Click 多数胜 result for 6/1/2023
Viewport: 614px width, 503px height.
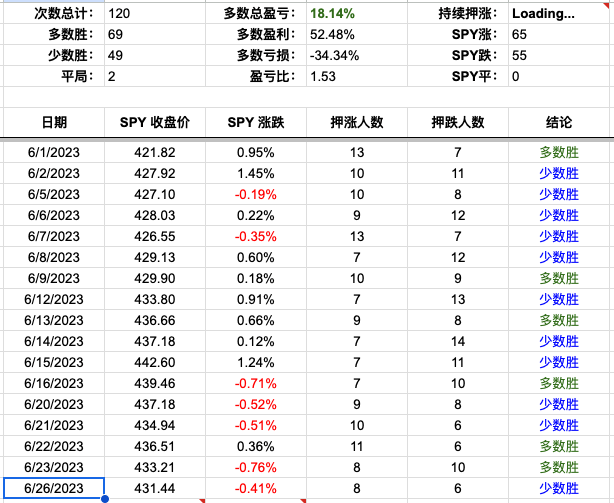click(559, 152)
